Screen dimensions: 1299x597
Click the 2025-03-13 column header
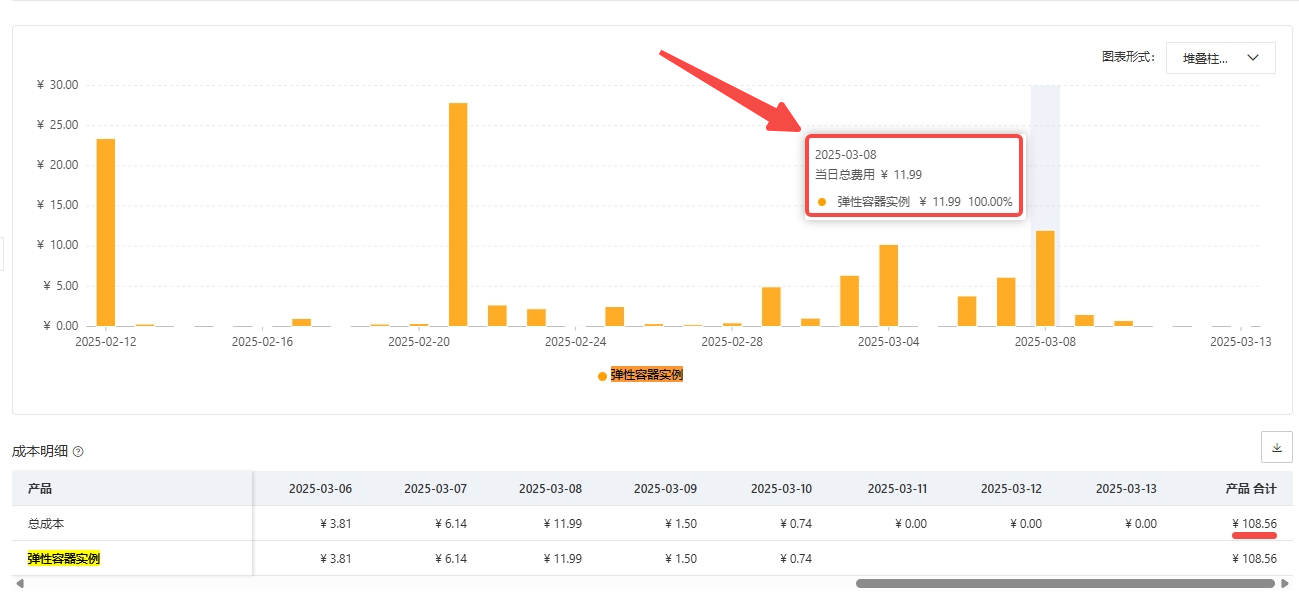(1126, 489)
